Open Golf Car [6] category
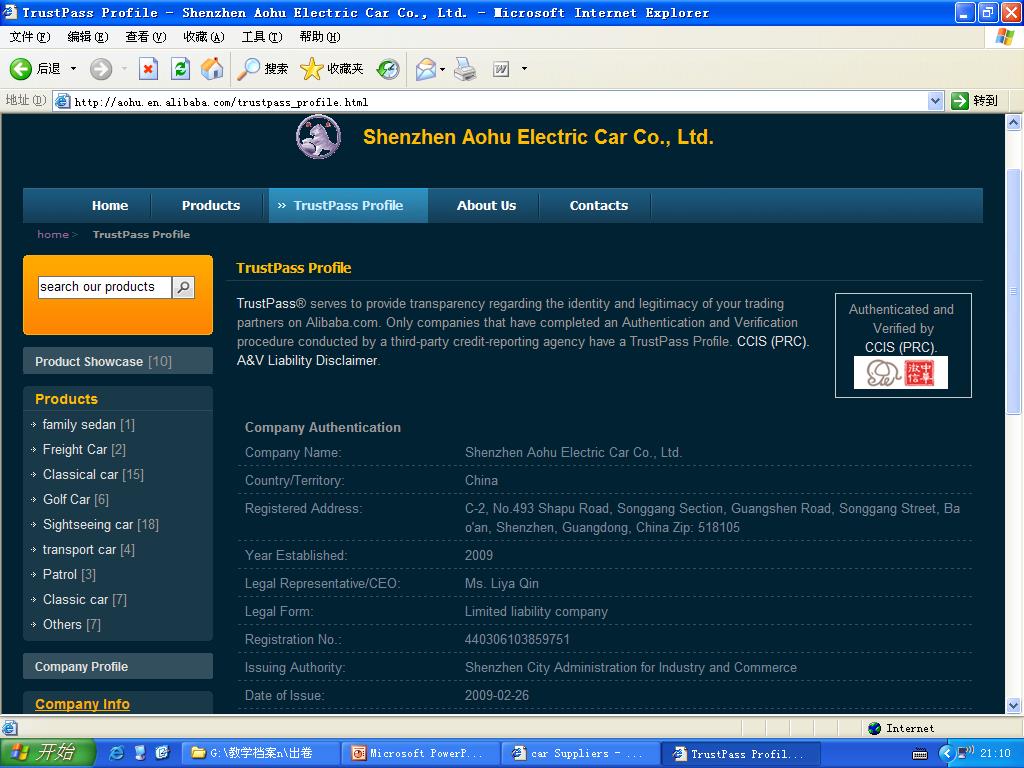 75,500
